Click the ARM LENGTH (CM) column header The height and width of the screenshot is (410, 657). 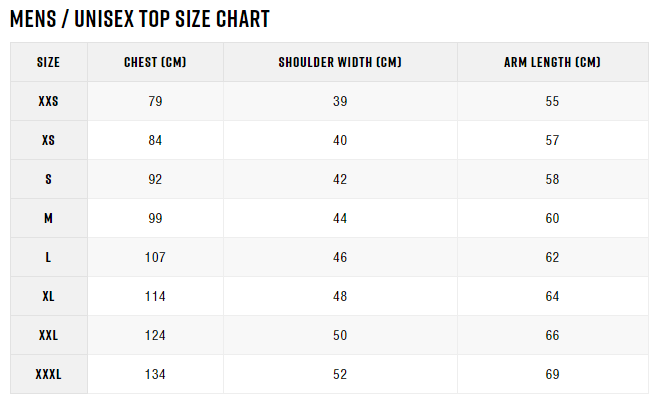tap(552, 62)
